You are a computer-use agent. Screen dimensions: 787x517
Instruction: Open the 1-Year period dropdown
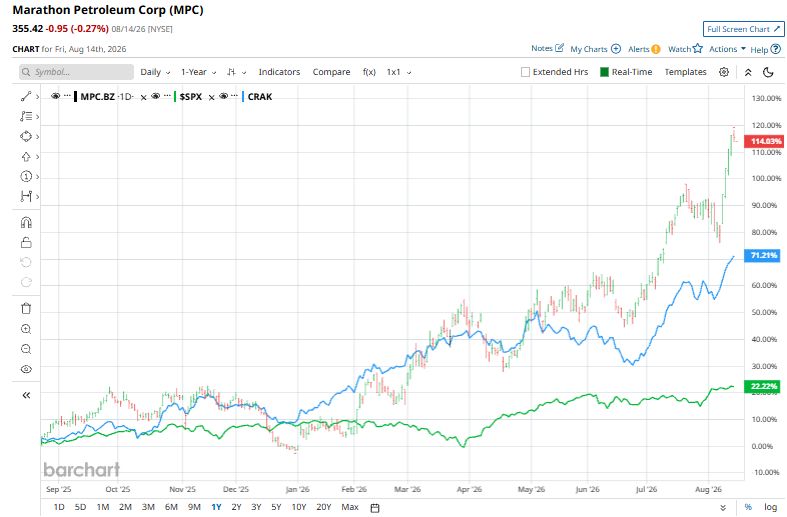coord(199,72)
